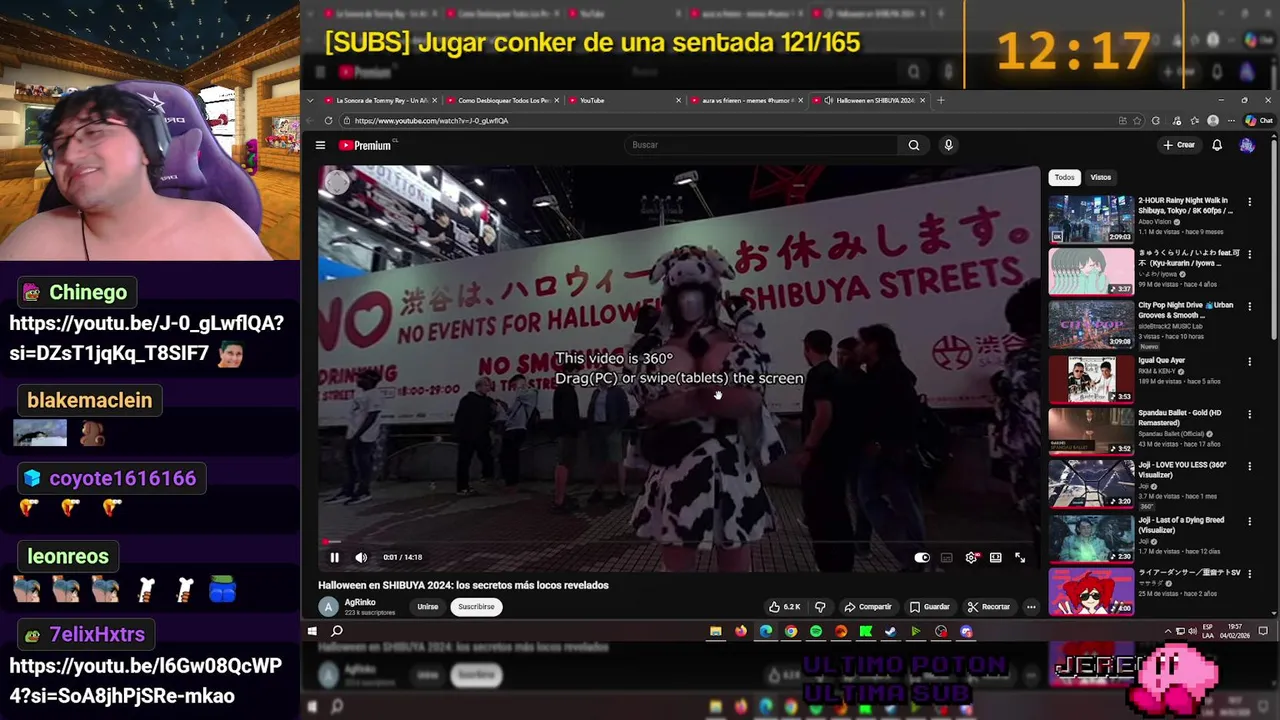Image resolution: width=1280 pixels, height=720 pixels.
Task: Focus the Buscar search field
Action: click(762, 145)
